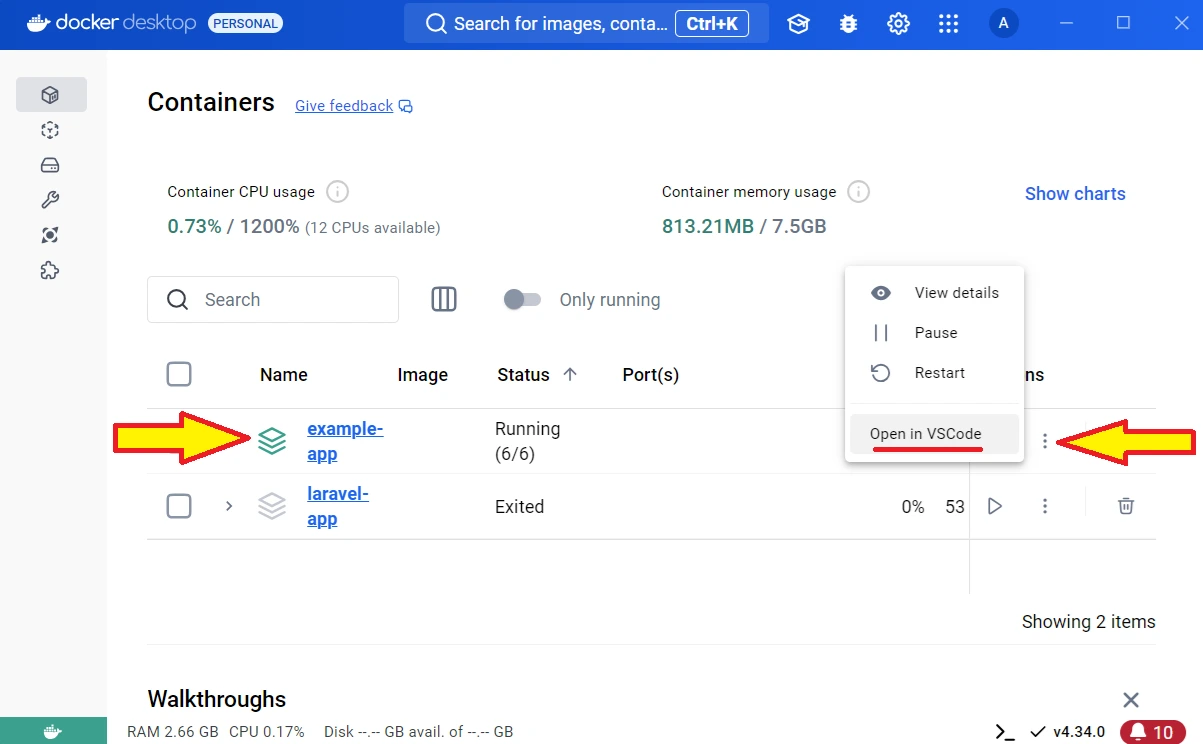
Task: Open the example-app container link
Action: pos(345,441)
